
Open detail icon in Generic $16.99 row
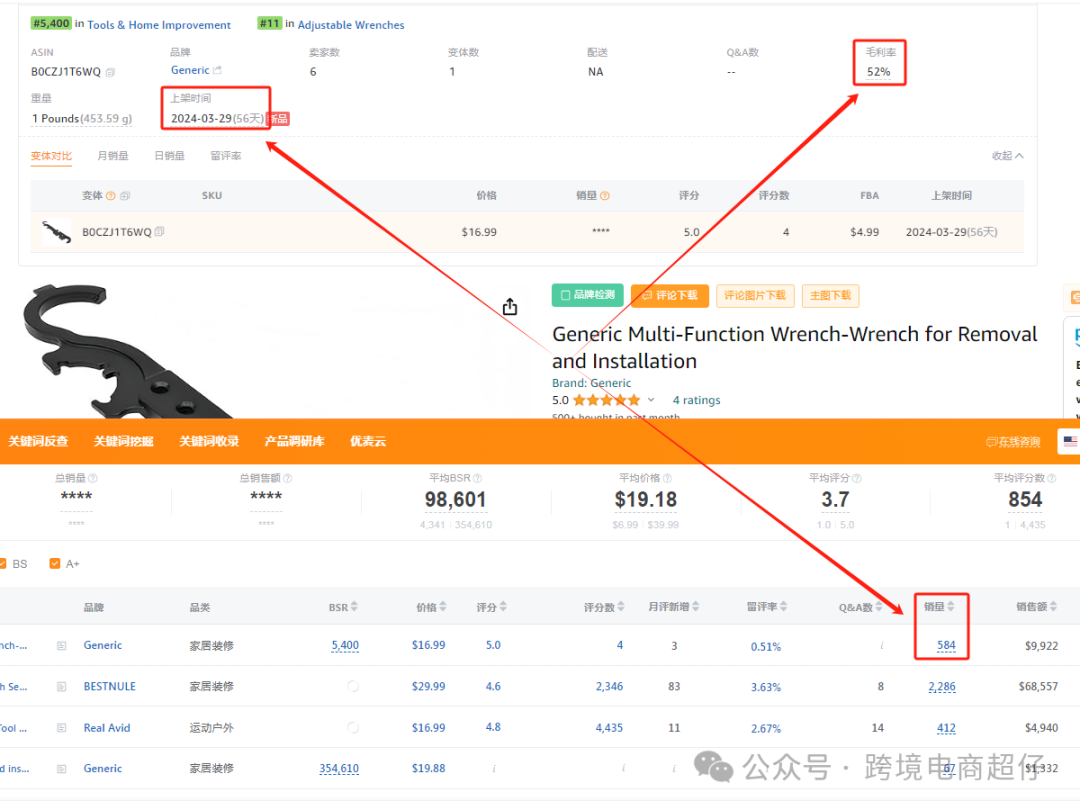coord(61,646)
